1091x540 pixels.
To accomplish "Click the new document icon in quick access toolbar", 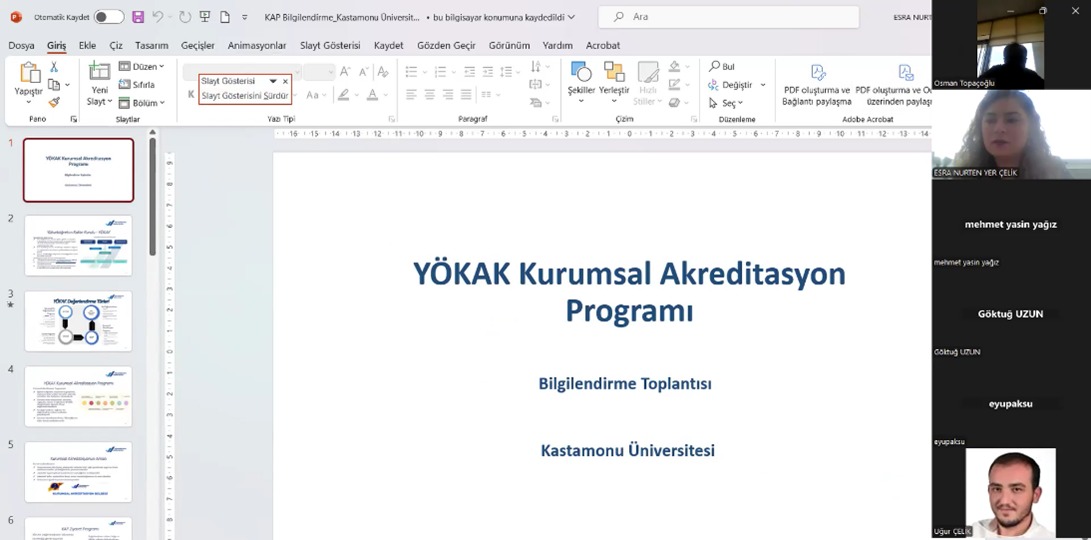I will click(x=226, y=17).
